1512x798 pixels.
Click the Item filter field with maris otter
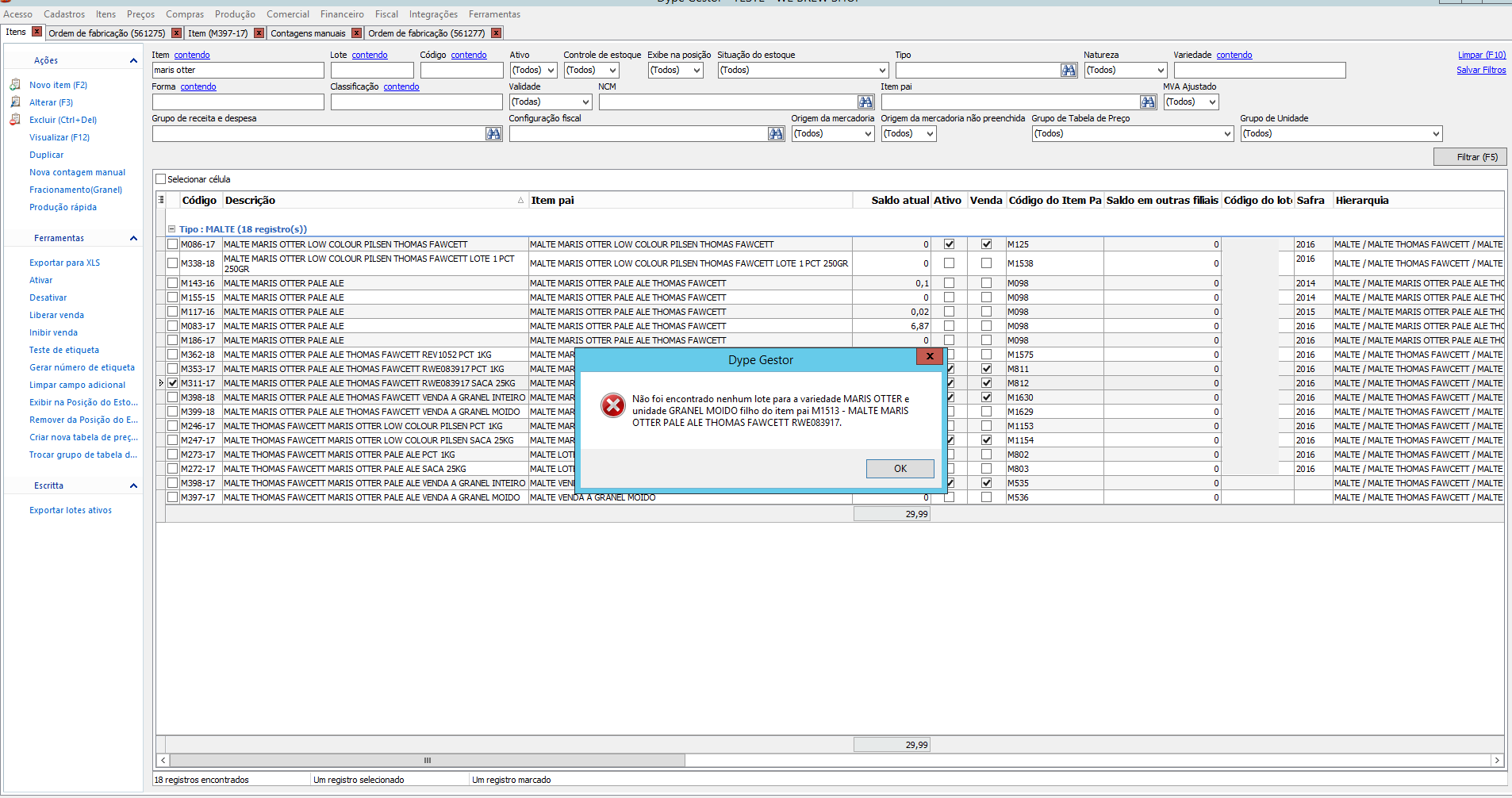[238, 71]
